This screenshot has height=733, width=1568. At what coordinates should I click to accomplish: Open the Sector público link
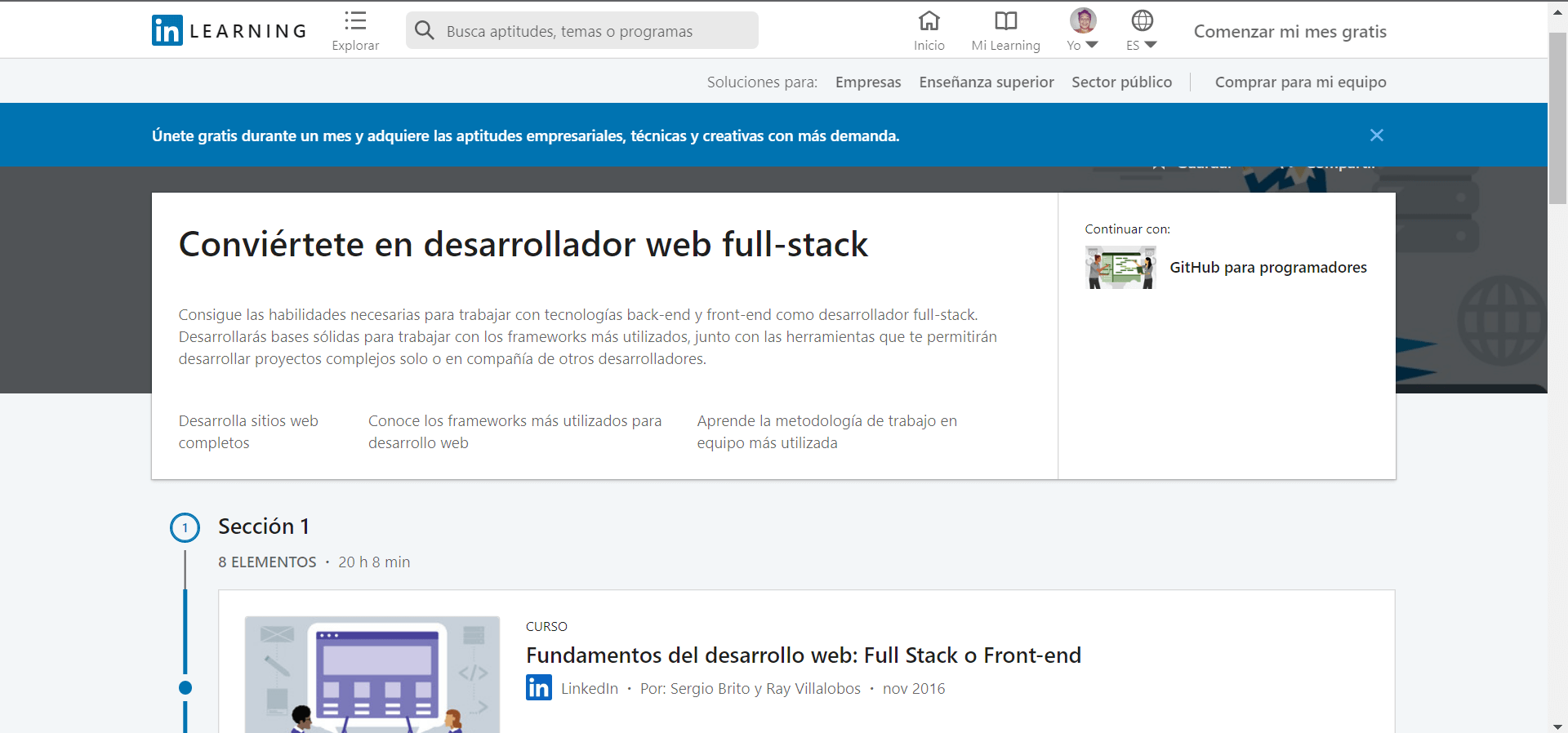[x=1122, y=82]
